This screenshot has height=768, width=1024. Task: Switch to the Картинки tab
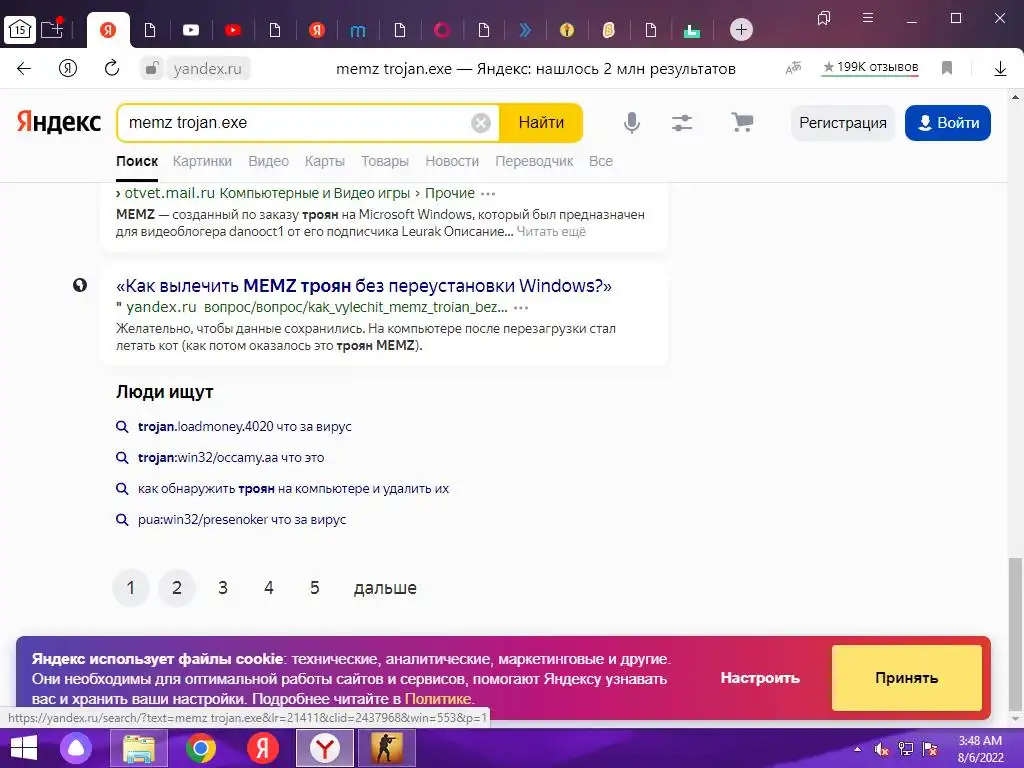point(202,161)
